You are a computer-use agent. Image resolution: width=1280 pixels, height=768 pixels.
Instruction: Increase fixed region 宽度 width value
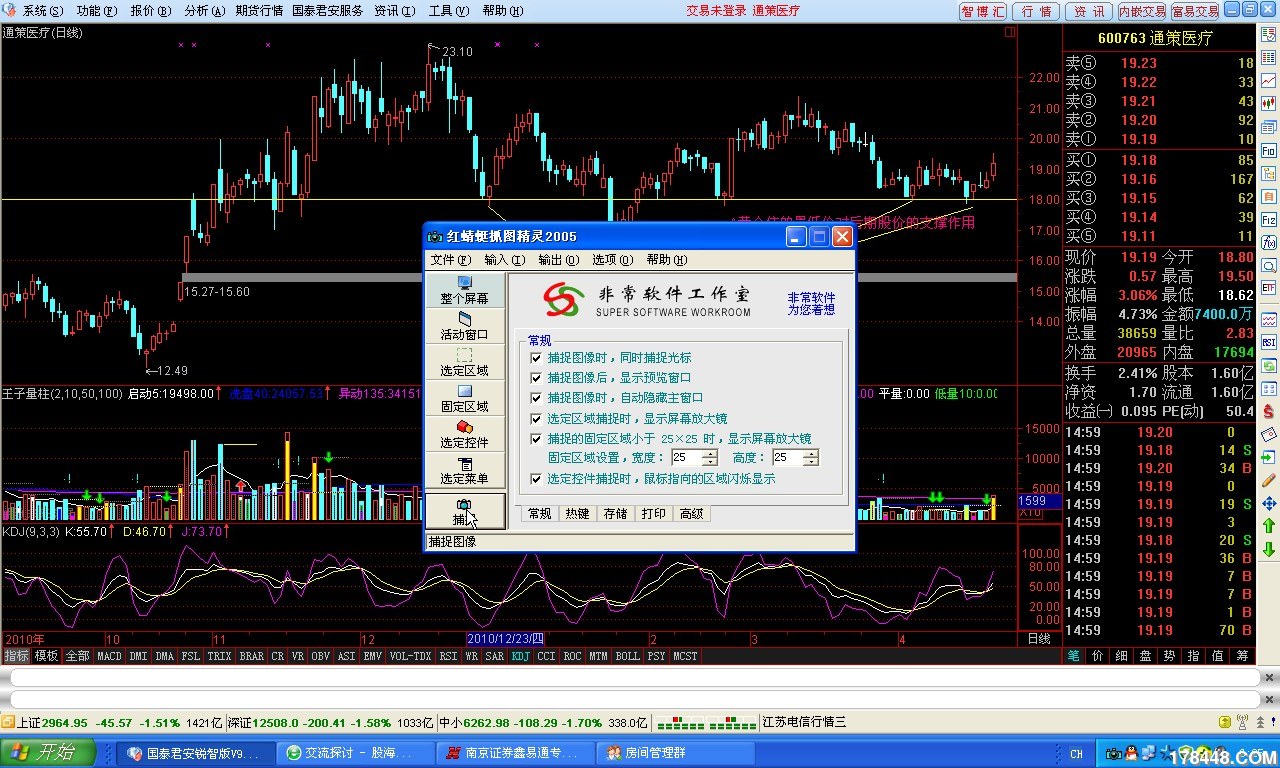pyautogui.click(x=710, y=453)
